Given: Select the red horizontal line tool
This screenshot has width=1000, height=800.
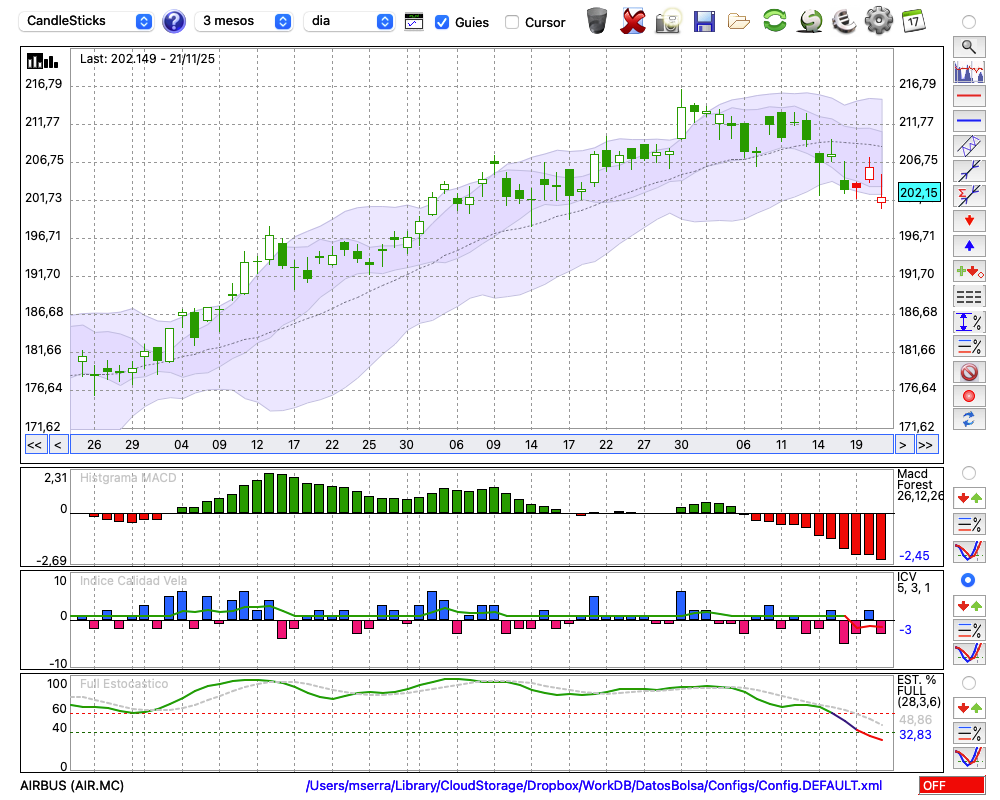Looking at the screenshot, I should coord(969,96).
